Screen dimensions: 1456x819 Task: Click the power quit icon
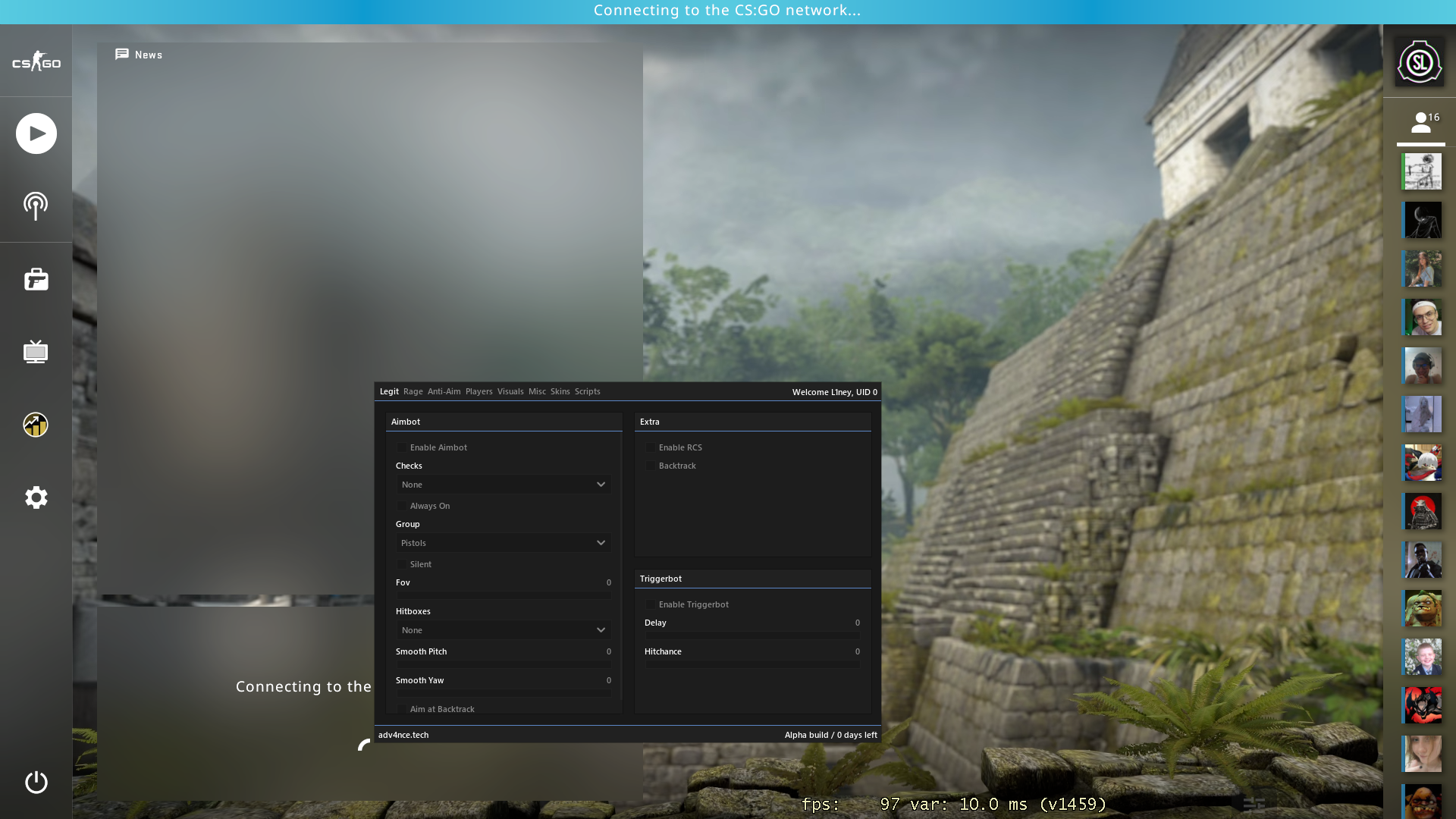pyautogui.click(x=36, y=782)
